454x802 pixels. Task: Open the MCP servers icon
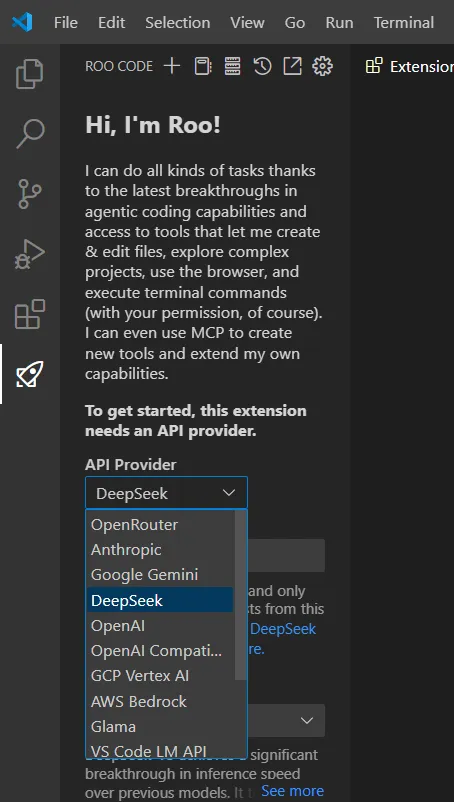click(x=232, y=66)
